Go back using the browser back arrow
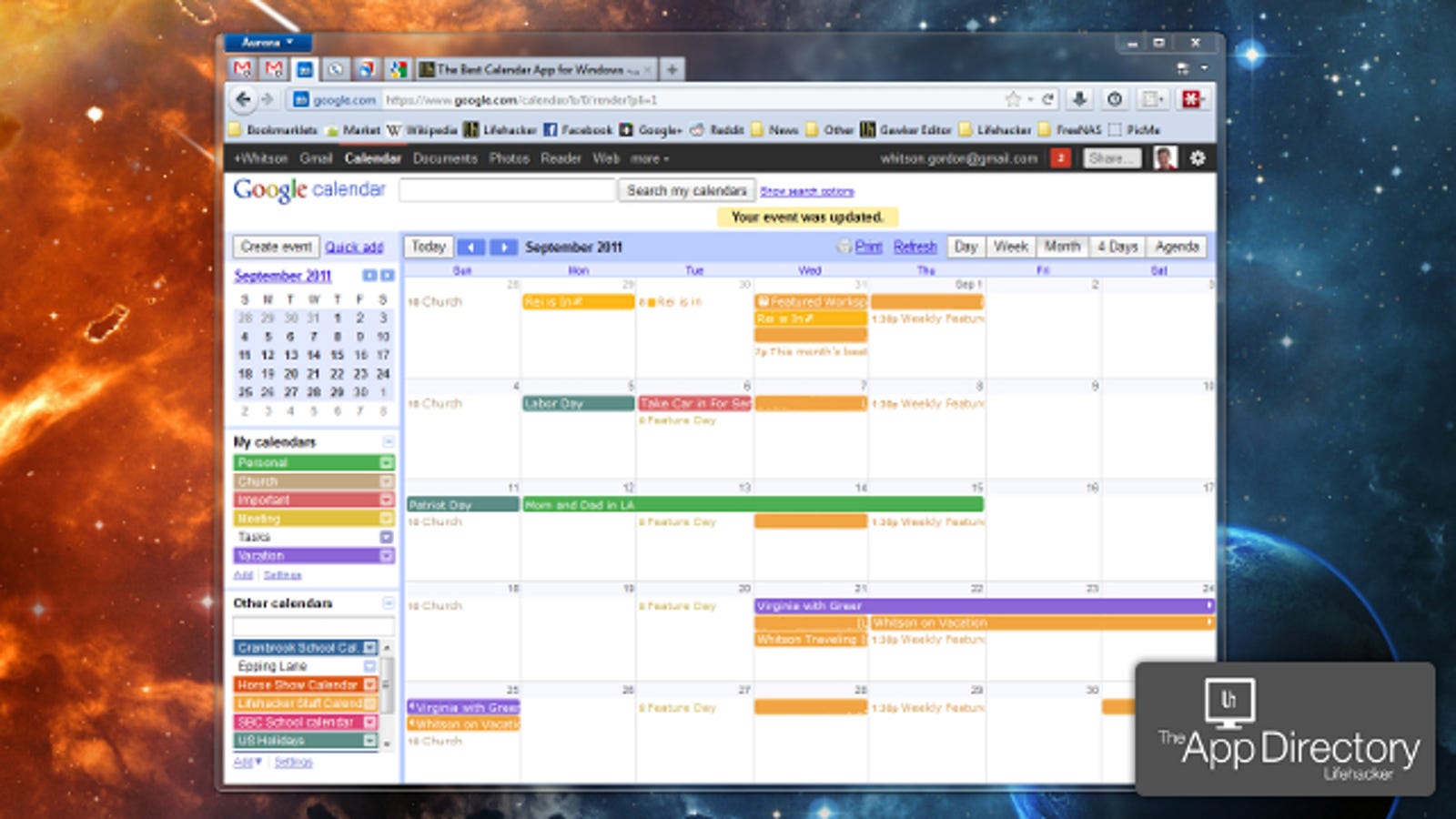The height and width of the screenshot is (819, 1456). (242, 99)
